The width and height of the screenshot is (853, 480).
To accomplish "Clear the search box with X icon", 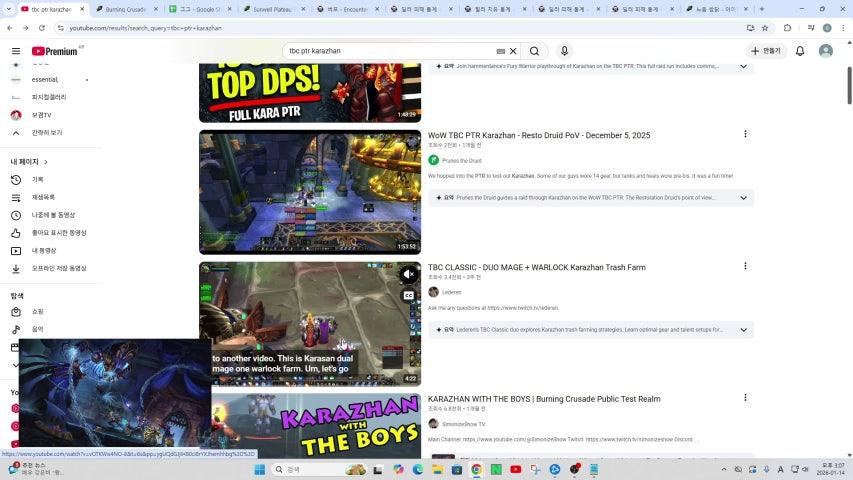I will (513, 51).
